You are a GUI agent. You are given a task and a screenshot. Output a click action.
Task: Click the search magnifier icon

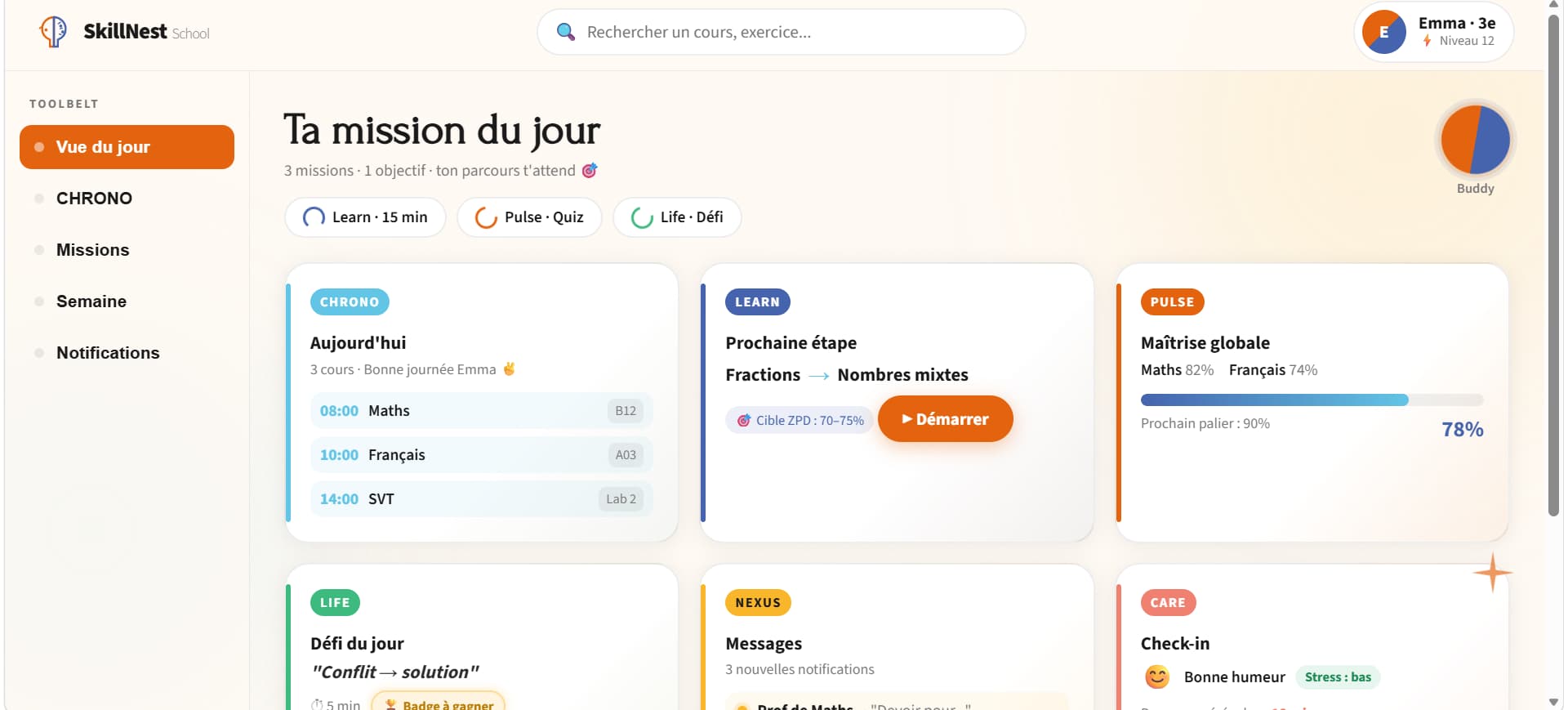pos(565,32)
